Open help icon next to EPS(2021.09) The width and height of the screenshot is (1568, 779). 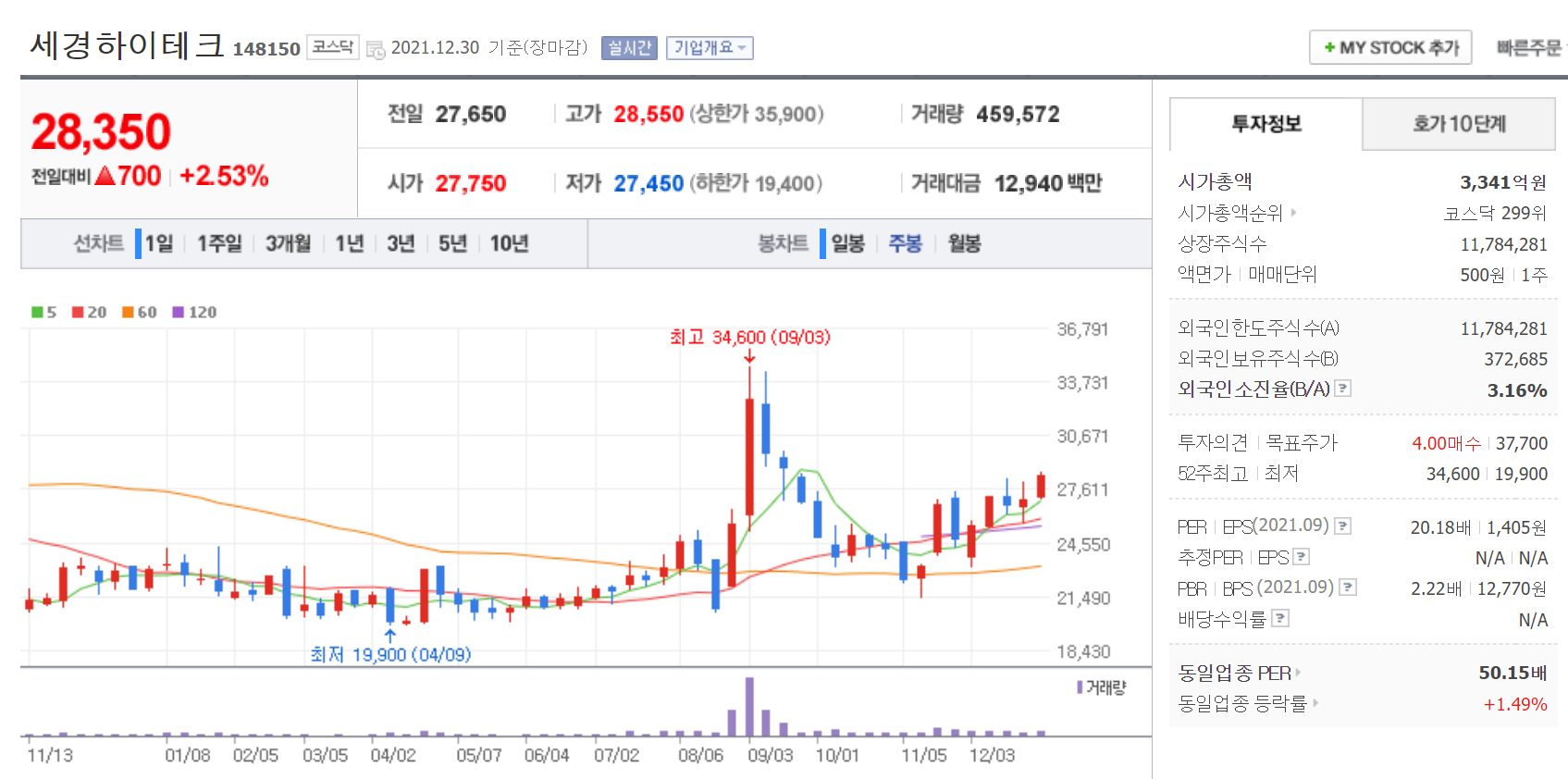(x=1343, y=526)
